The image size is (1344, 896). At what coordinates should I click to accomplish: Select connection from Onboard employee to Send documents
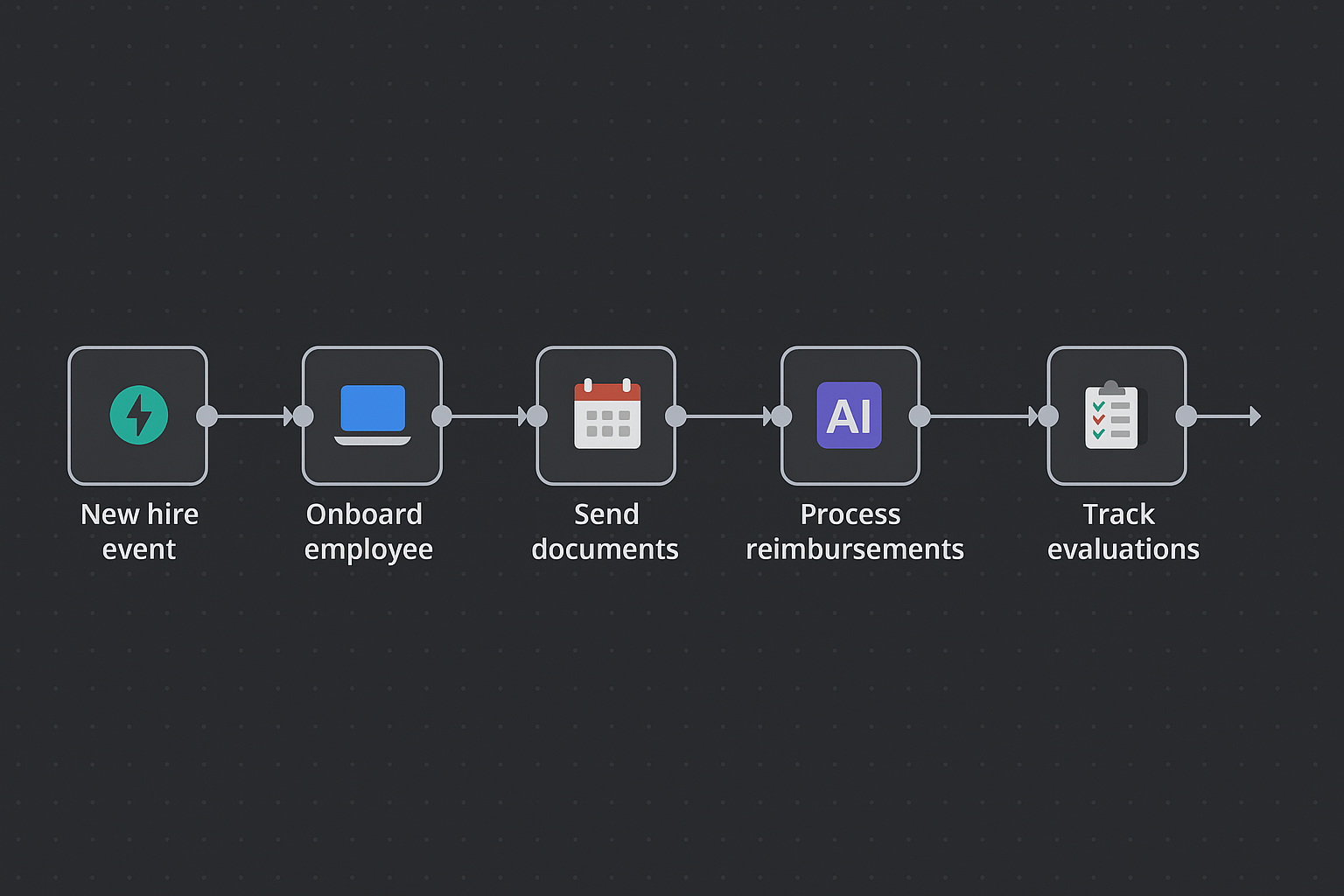tap(490, 416)
